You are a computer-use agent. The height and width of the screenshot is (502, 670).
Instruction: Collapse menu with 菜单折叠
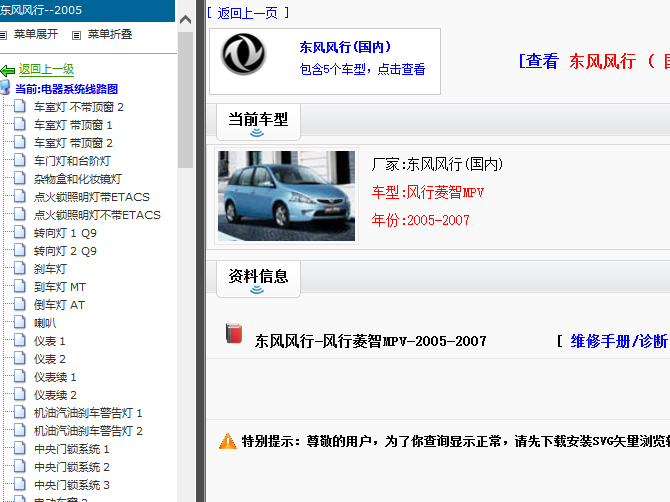pos(110,34)
